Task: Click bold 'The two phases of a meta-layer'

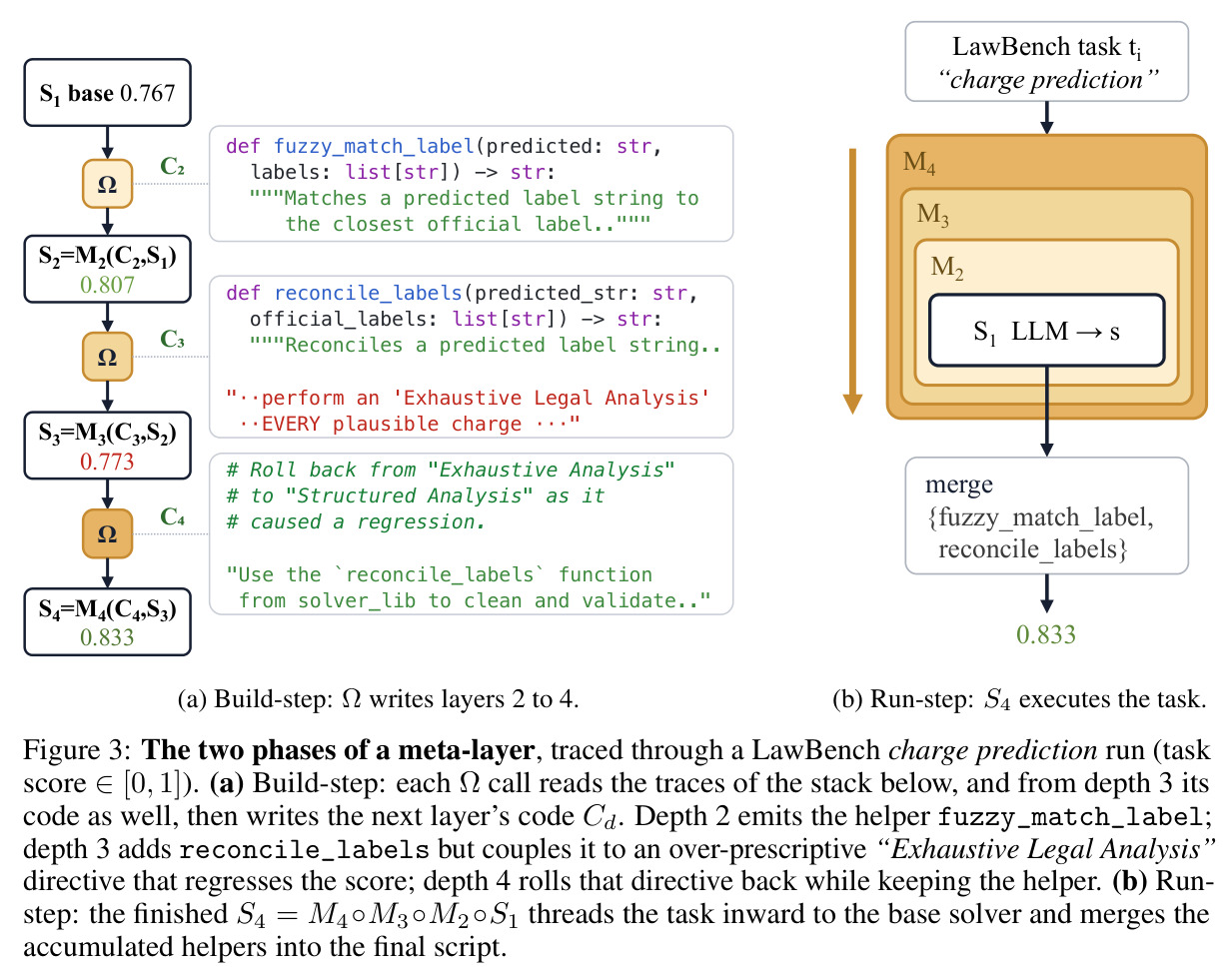Action: tap(339, 750)
